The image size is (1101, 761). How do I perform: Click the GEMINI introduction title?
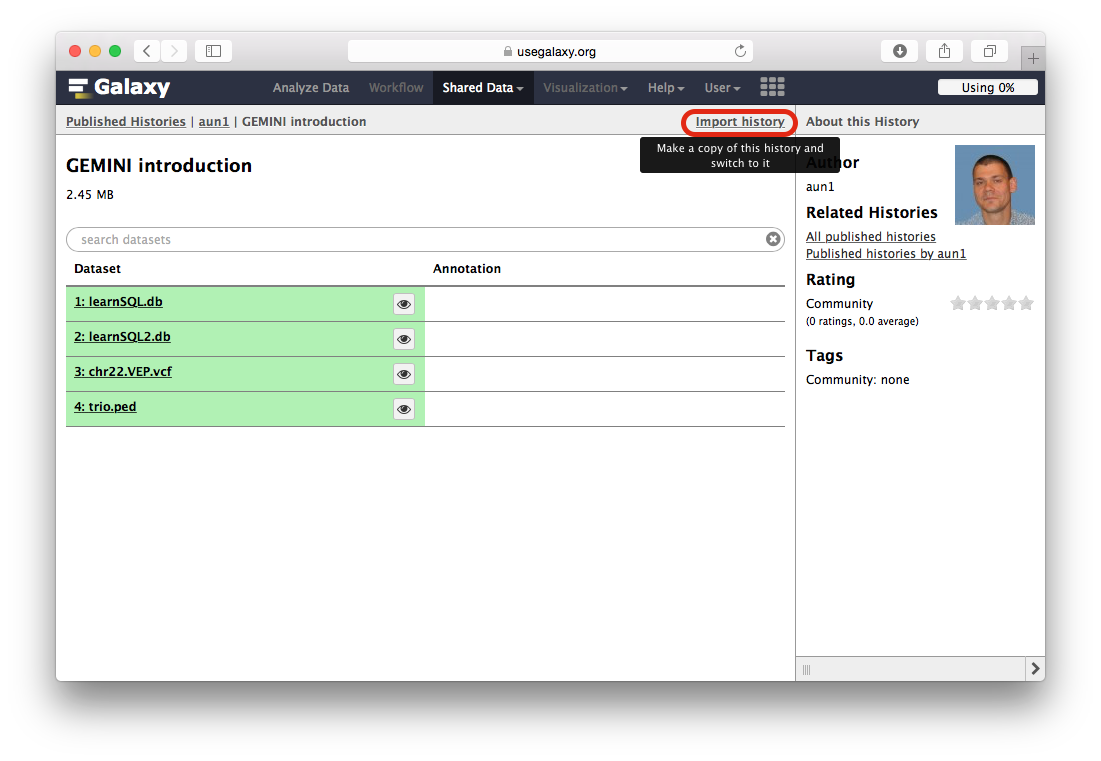[159, 165]
